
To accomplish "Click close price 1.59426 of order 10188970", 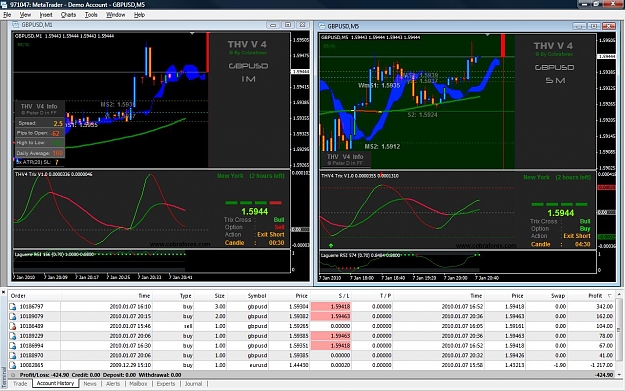I will 514,355.
